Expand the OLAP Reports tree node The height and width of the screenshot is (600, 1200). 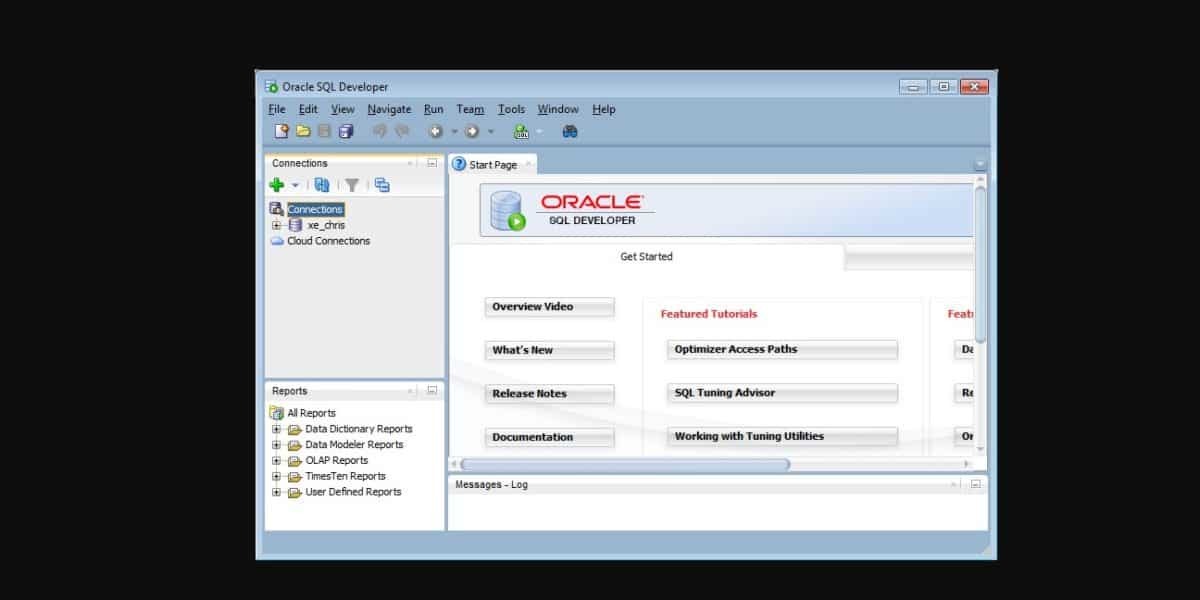(x=277, y=461)
